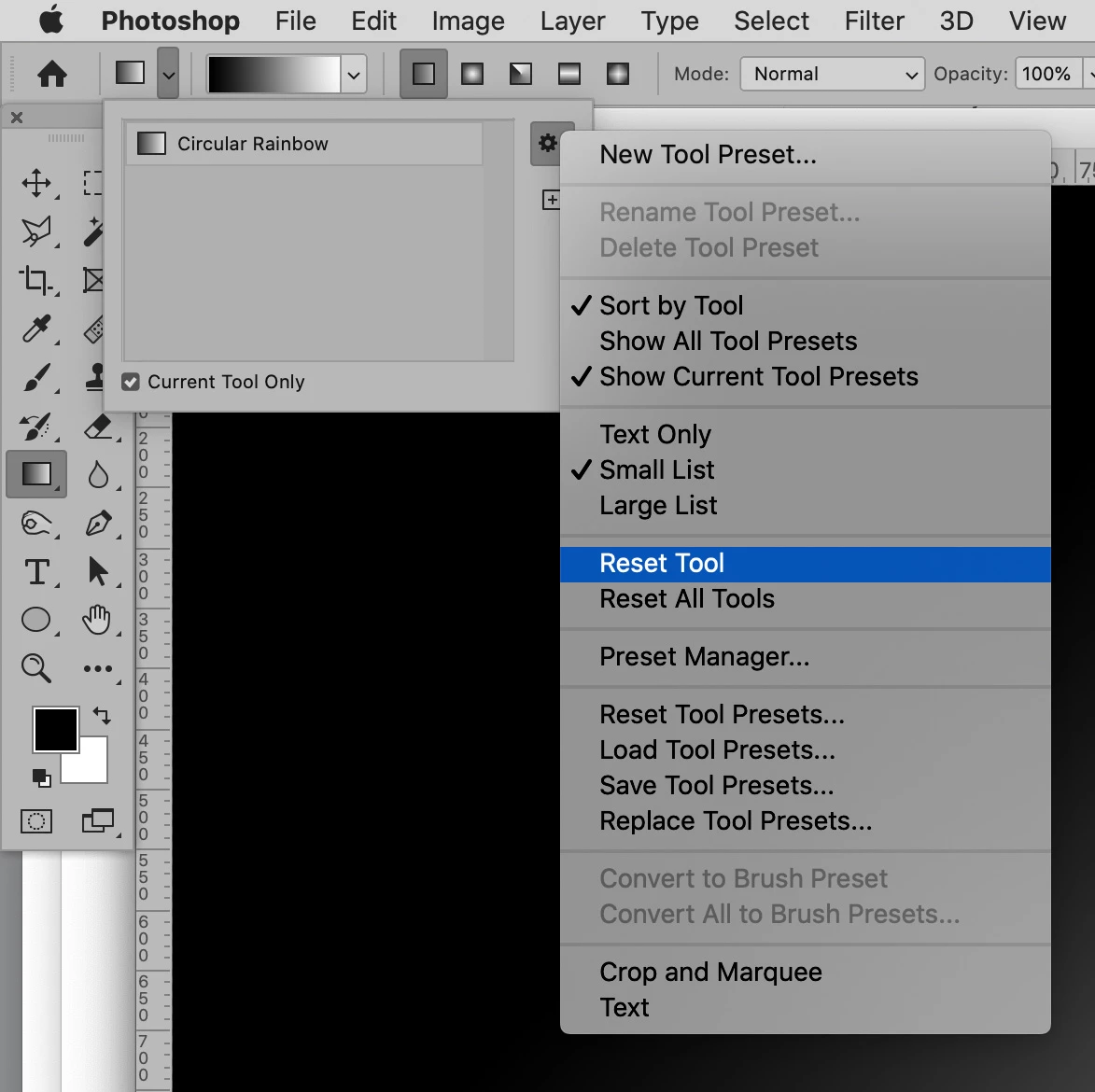Select the Pen tool
This screenshot has width=1095, height=1092.
98,524
